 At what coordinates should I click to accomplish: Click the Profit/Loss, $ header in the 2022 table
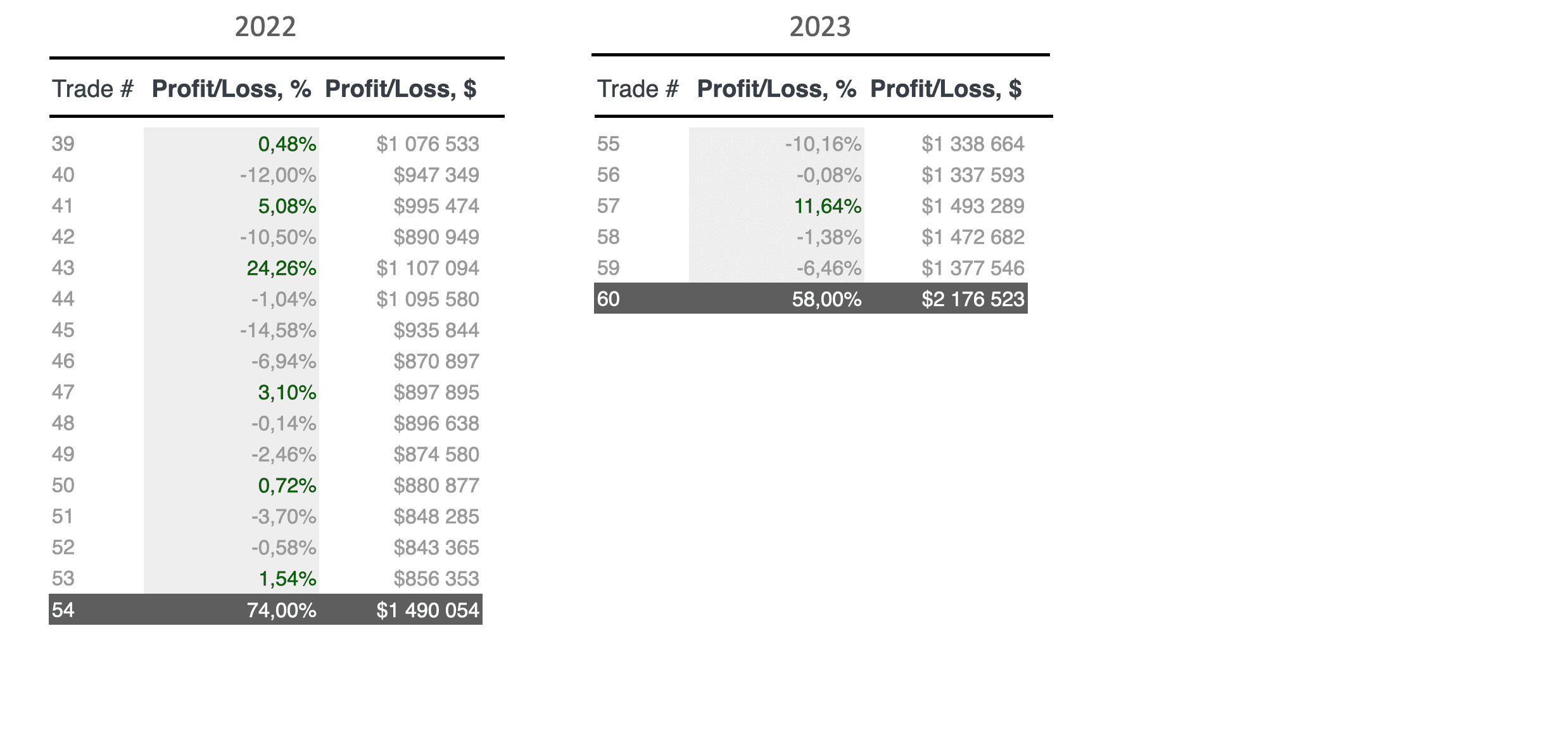point(400,89)
